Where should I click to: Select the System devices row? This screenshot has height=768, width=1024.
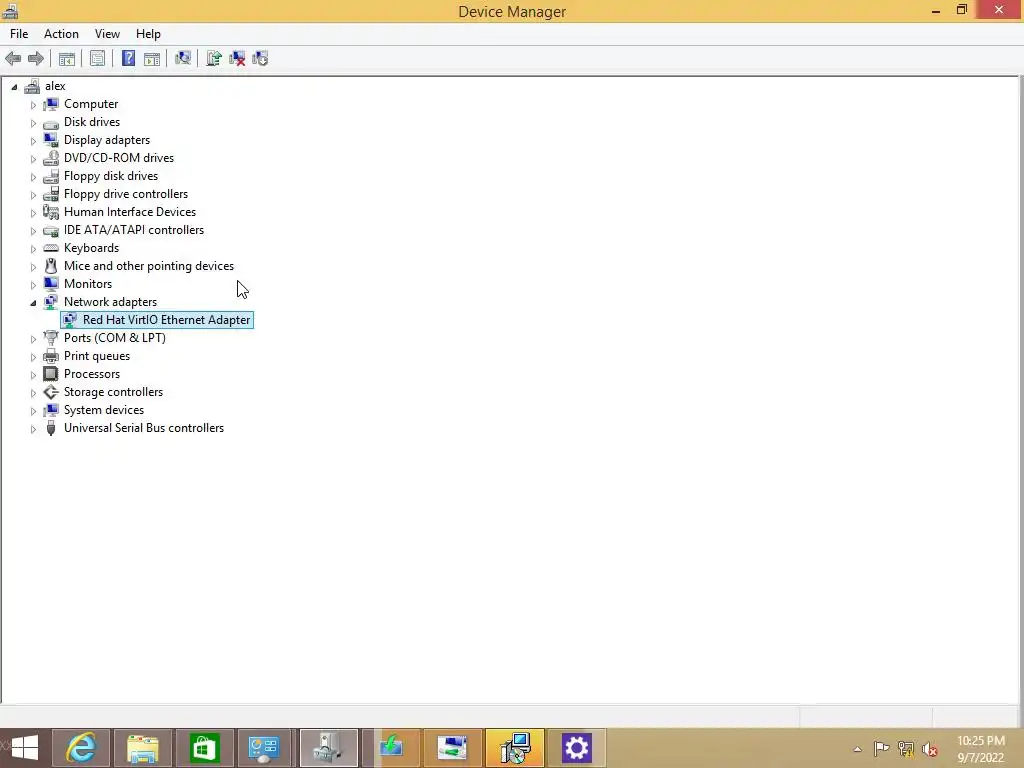103,410
